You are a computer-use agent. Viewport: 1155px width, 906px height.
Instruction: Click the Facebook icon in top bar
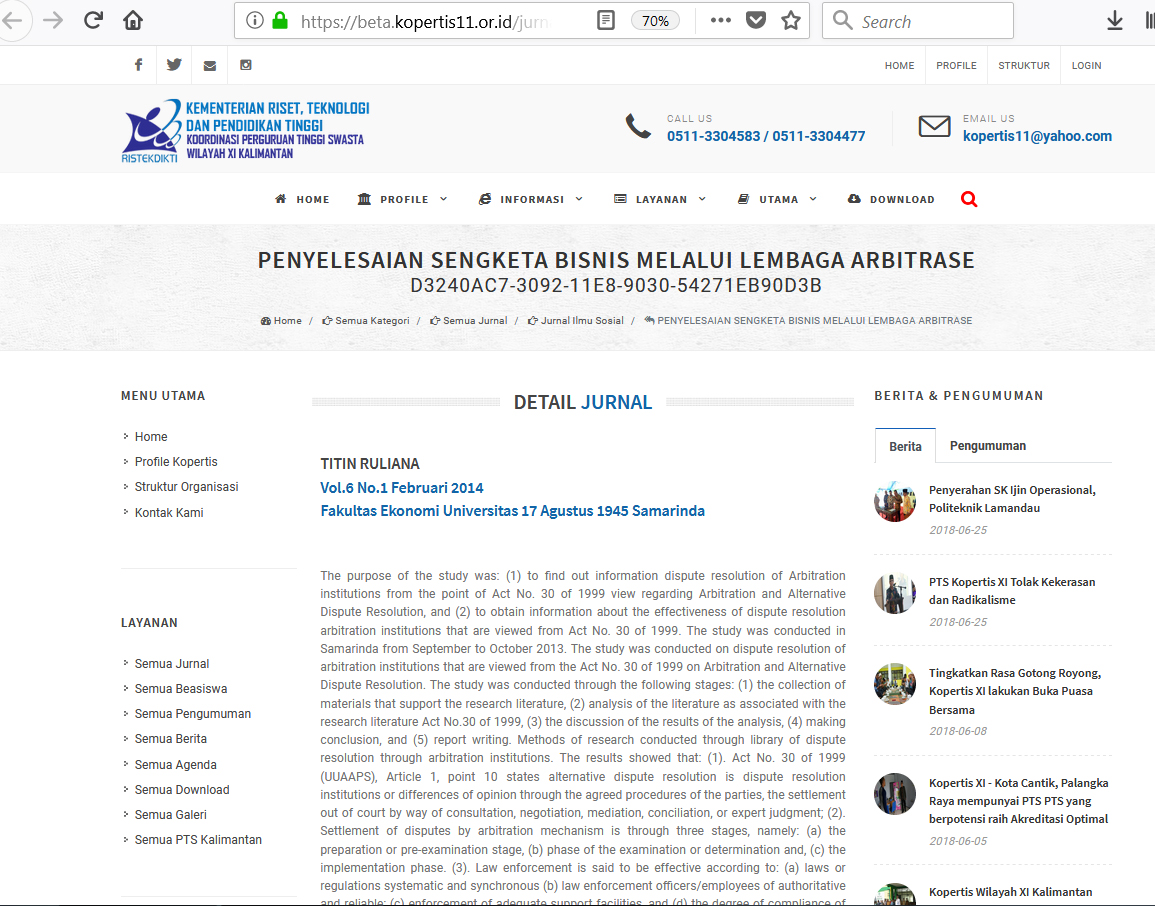tap(138, 65)
